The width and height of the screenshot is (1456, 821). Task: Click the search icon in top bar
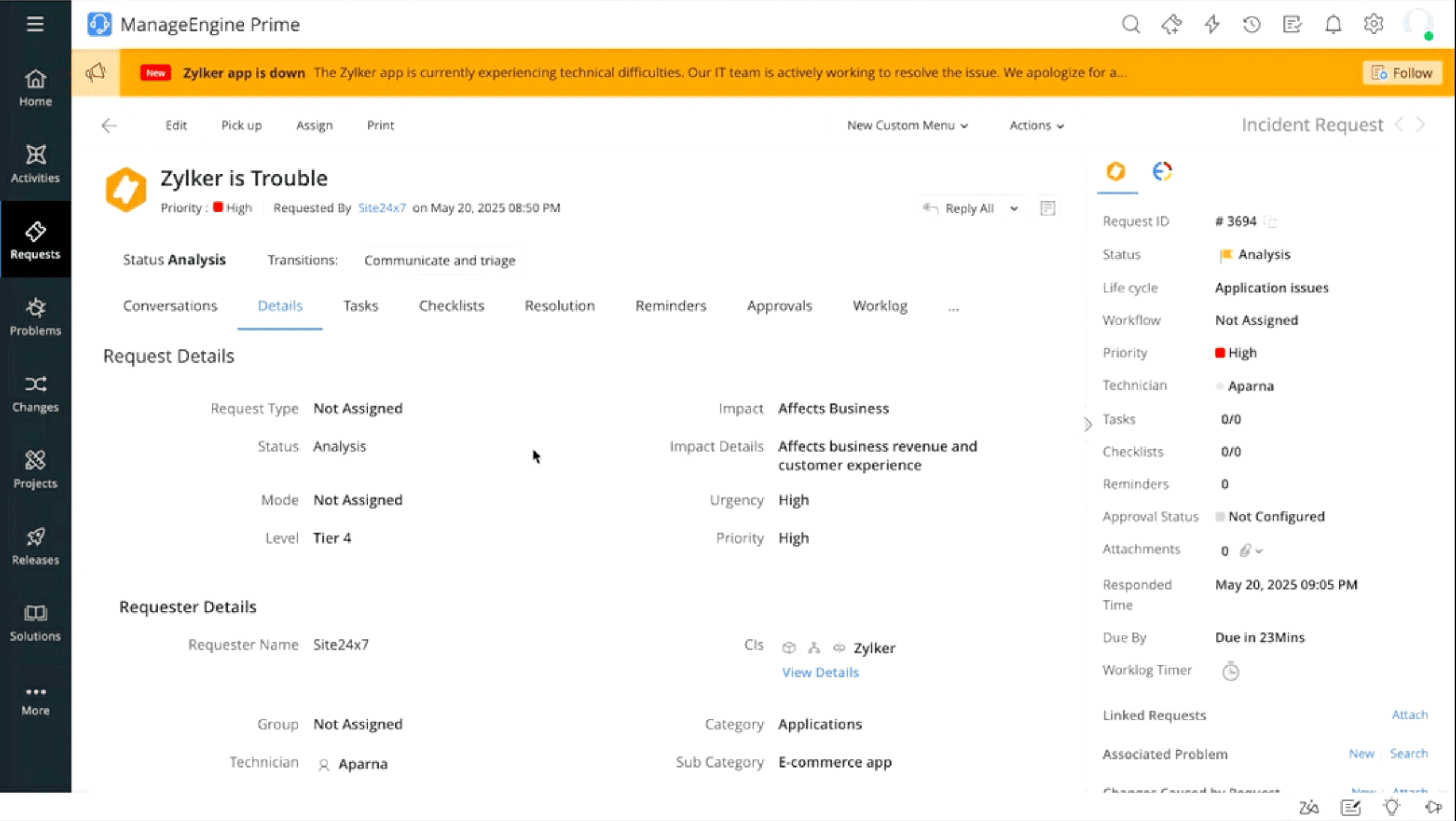1131,25
